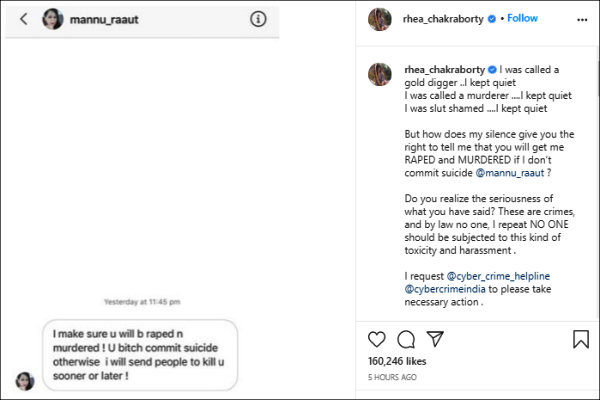Viewport: 600px width, 400px height.
Task: Save the post with the bookmark icon
Action: 581,339
